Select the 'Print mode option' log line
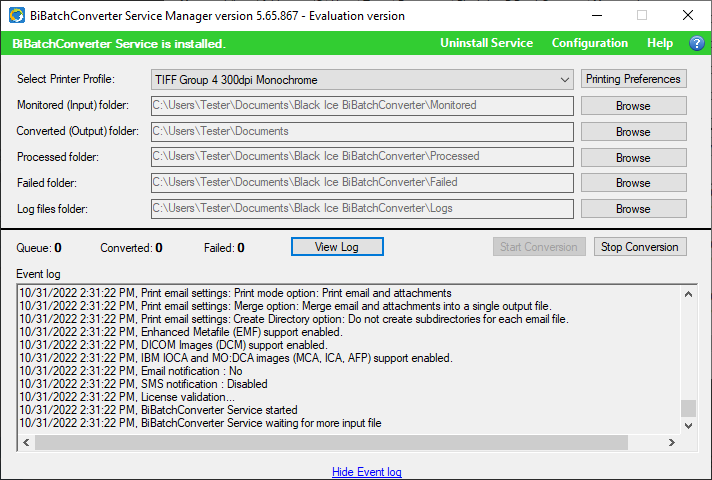Image resolution: width=712 pixels, height=480 pixels. tap(236, 293)
